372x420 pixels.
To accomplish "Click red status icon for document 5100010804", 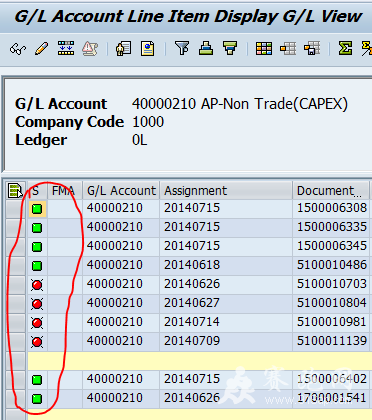I will (x=37, y=304).
